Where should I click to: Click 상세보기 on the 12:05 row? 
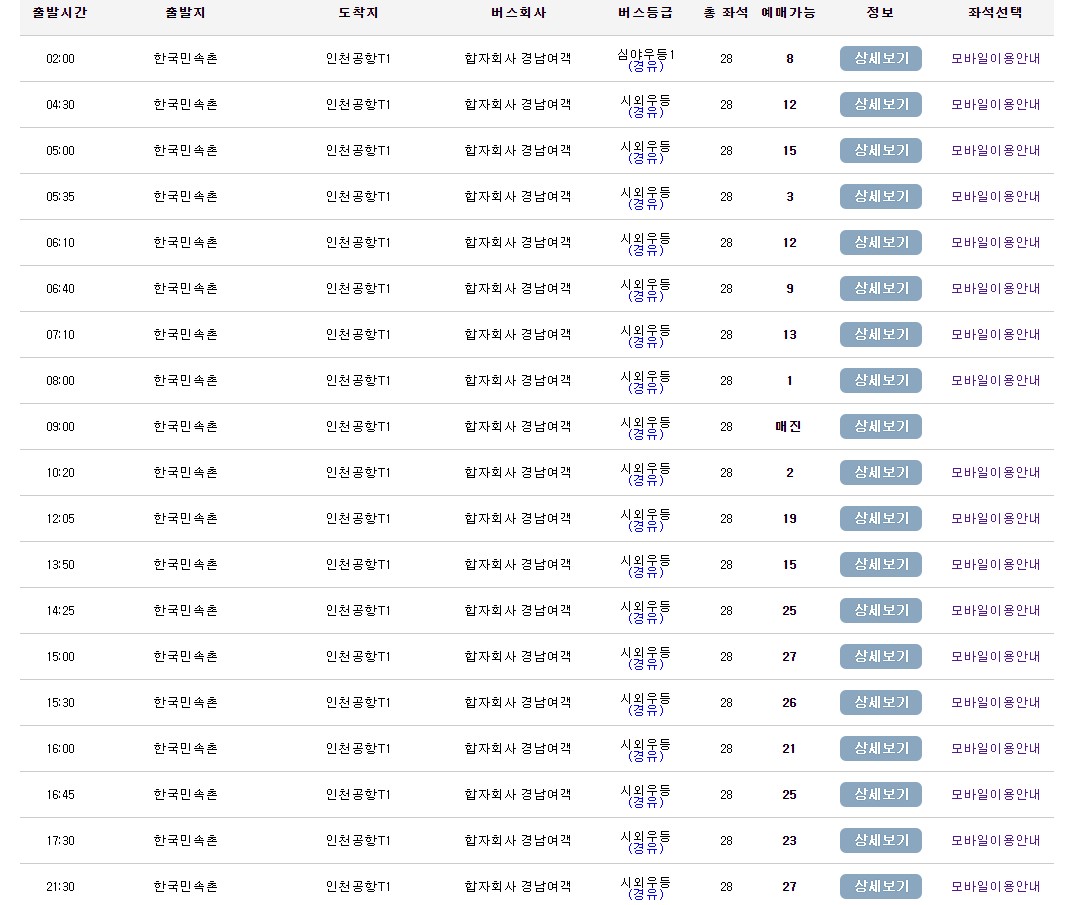[x=880, y=518]
